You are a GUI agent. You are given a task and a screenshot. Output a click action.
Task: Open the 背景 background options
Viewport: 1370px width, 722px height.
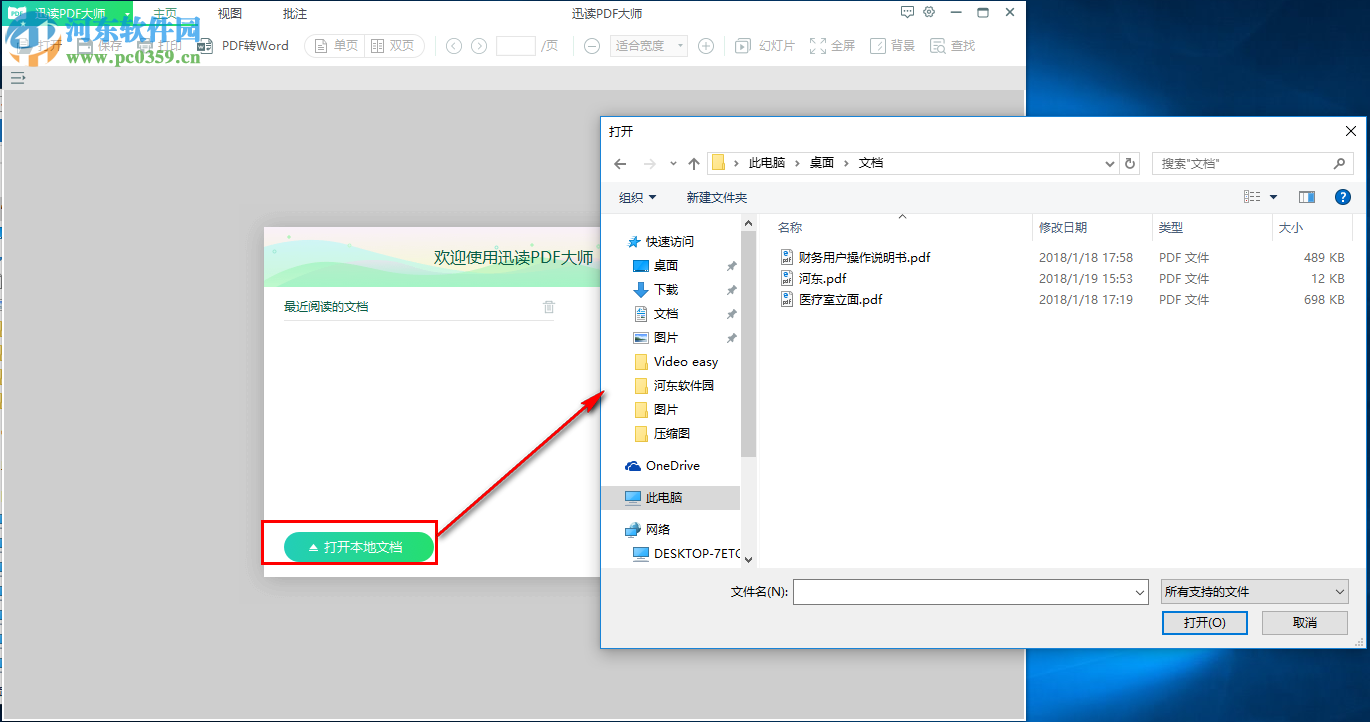click(x=893, y=46)
